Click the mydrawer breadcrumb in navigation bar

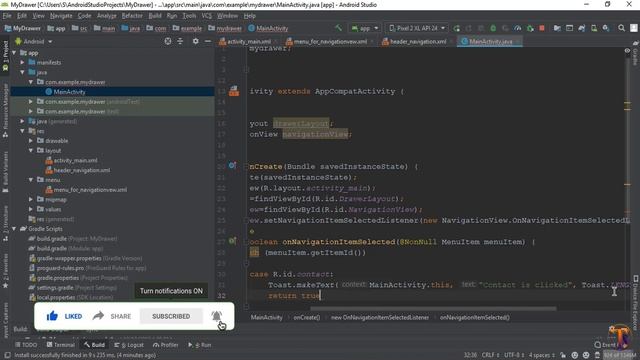pos(225,28)
